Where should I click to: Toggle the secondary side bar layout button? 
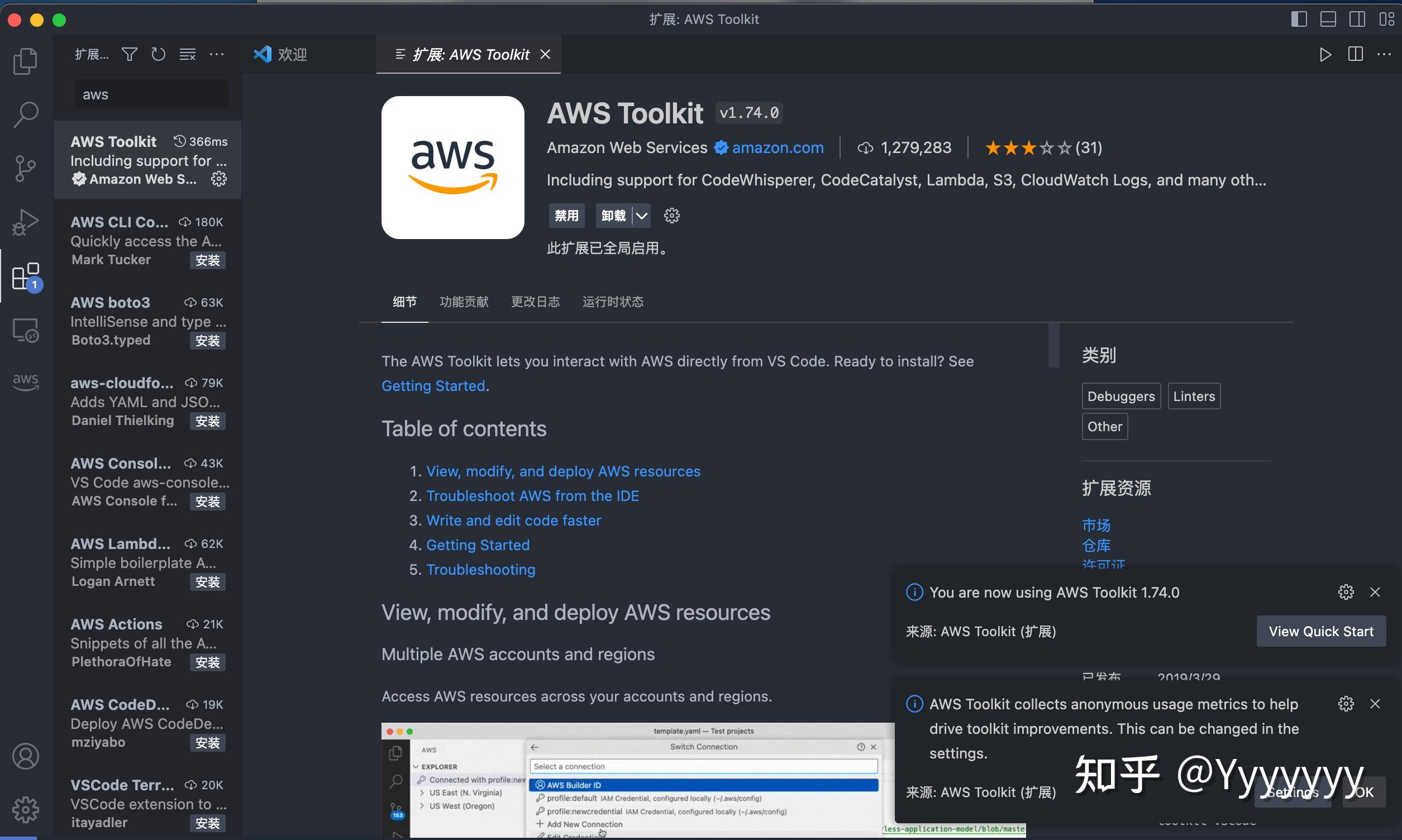tap(1357, 19)
